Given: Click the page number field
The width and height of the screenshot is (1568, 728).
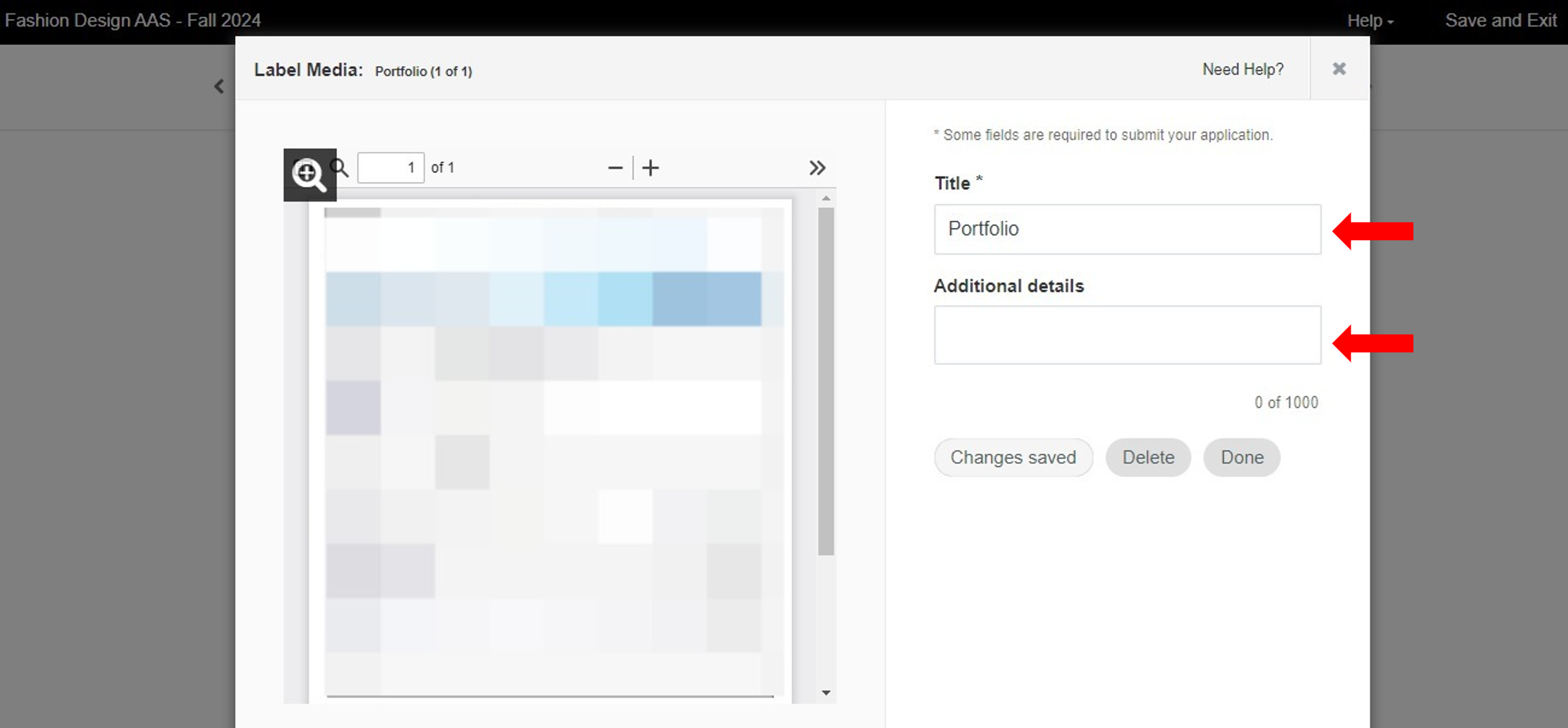Looking at the screenshot, I should (391, 168).
